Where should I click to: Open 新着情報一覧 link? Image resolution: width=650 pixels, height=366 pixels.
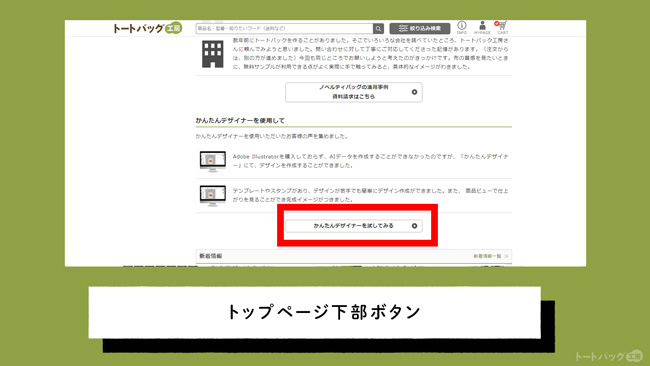pyautogui.click(x=490, y=256)
